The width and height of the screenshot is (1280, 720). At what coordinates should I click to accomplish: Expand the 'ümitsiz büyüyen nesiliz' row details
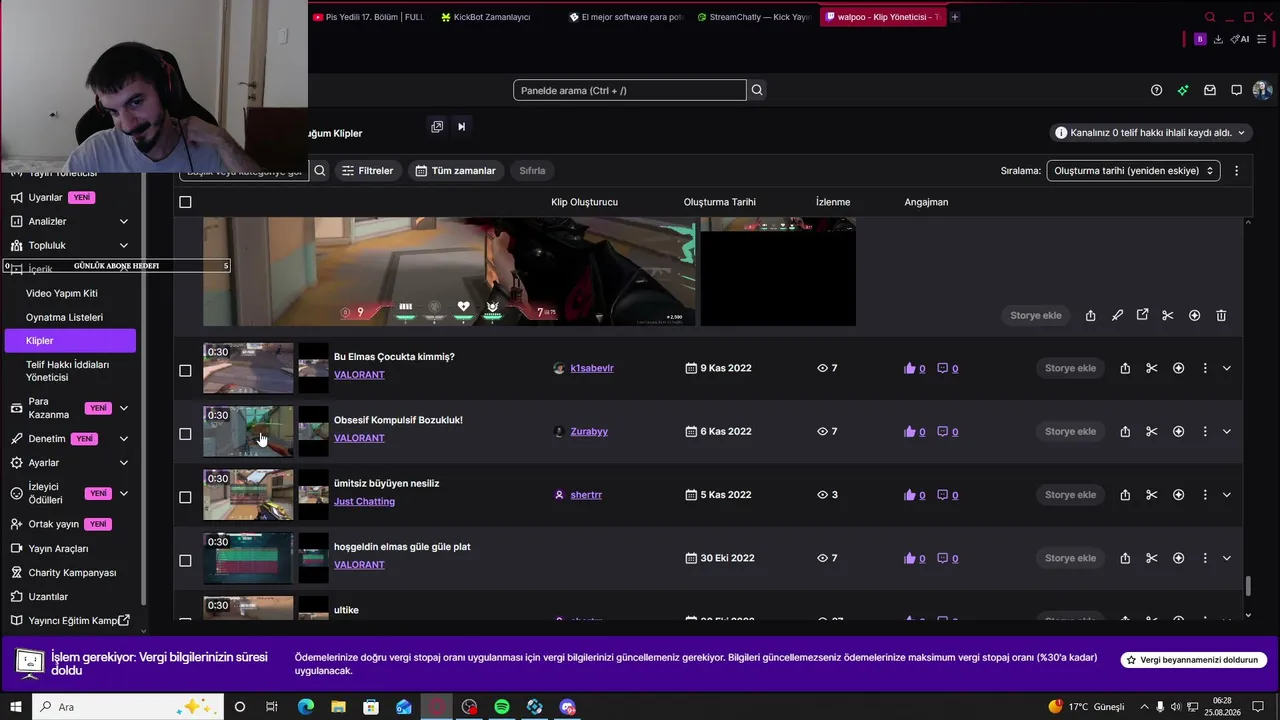point(1227,495)
